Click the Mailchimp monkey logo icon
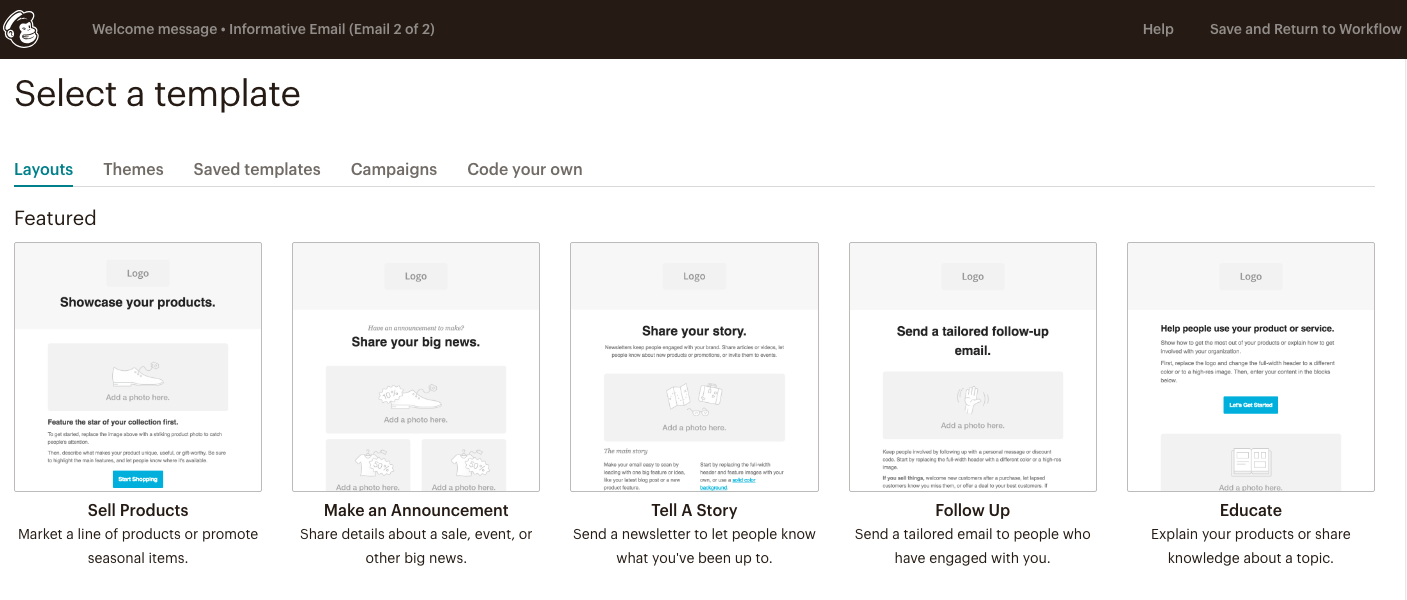 [x=22, y=29]
